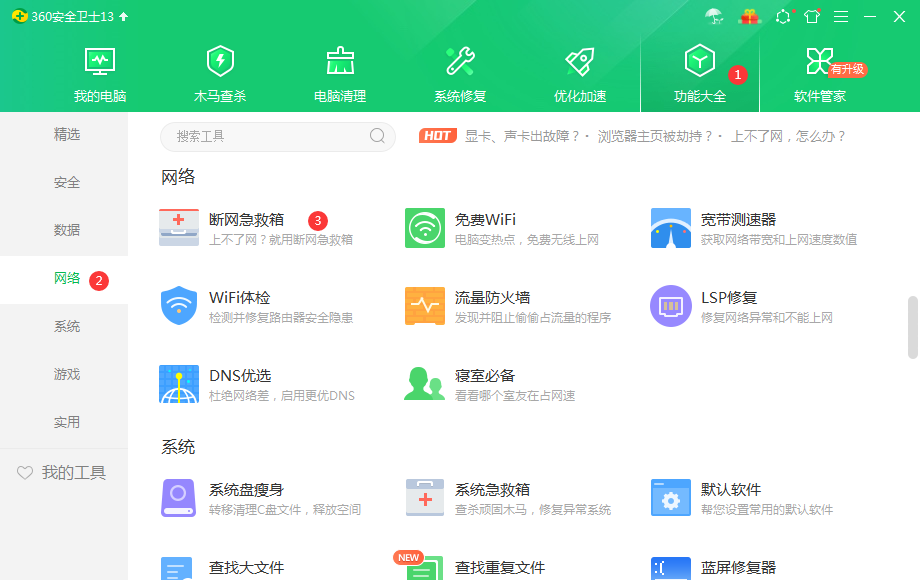Image resolution: width=920 pixels, height=580 pixels.
Task: Click the umbrella protection icon in titlebar
Action: click(x=714, y=16)
